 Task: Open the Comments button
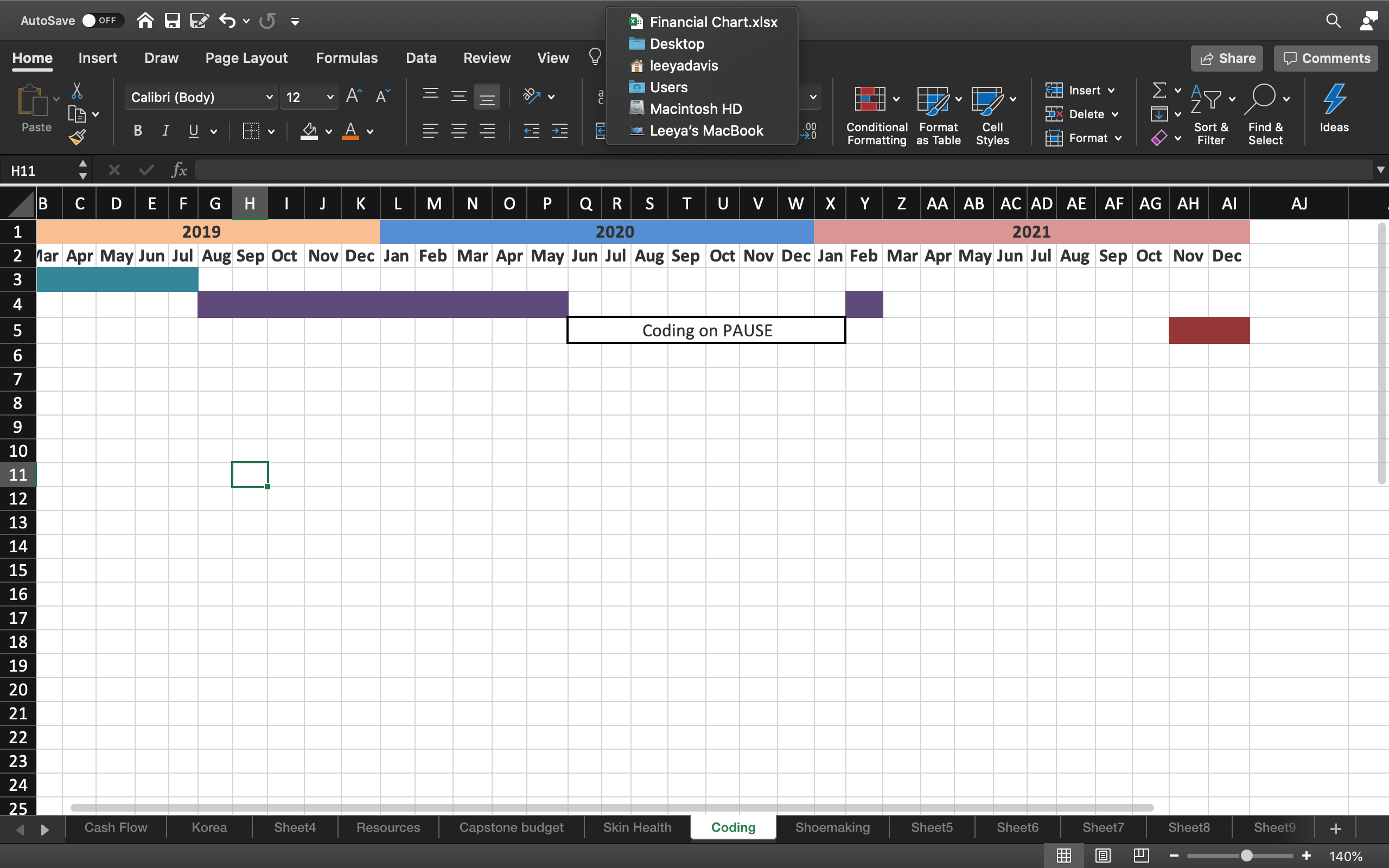pos(1327,58)
